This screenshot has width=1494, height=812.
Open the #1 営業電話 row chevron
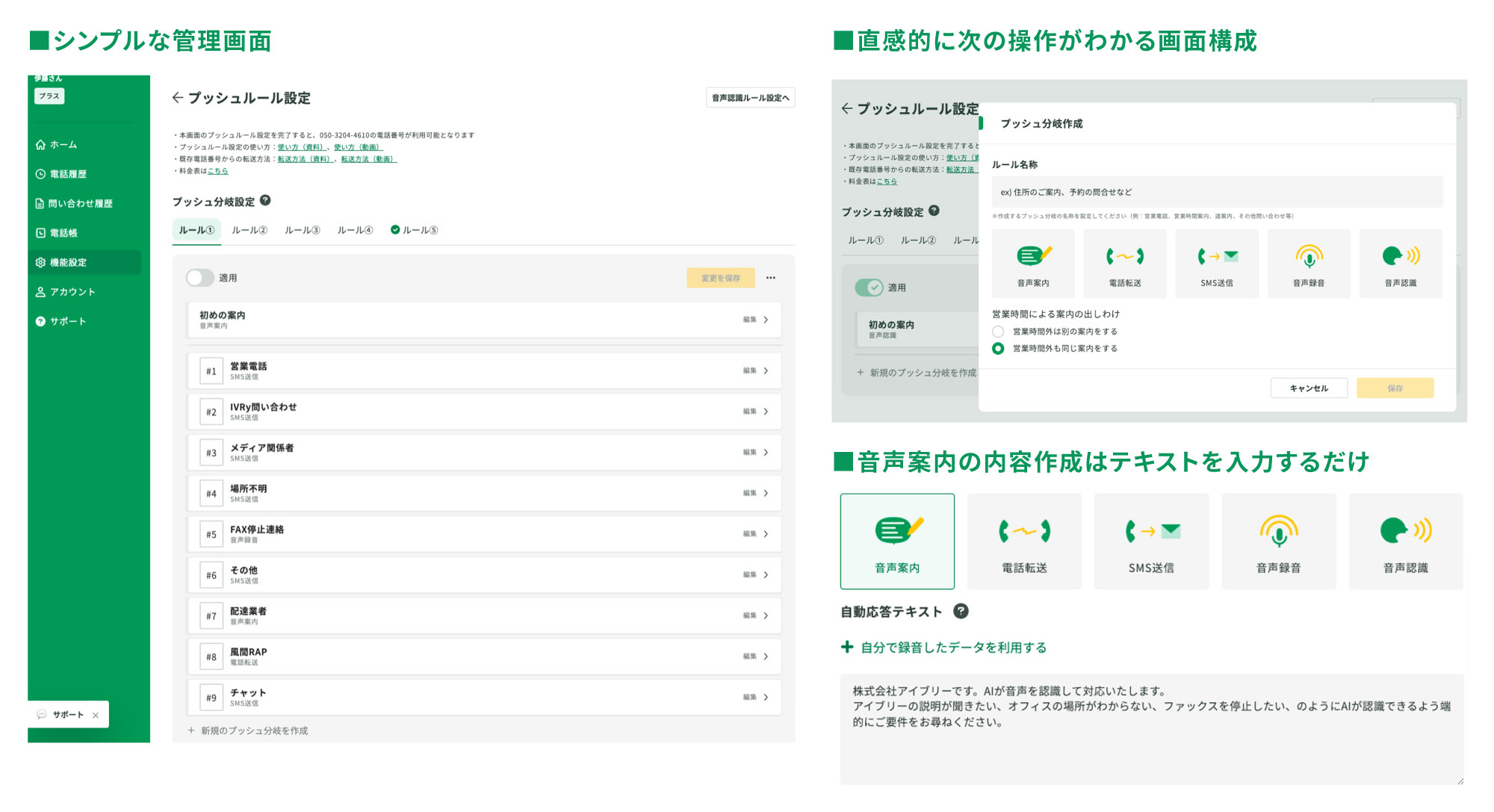click(x=766, y=371)
